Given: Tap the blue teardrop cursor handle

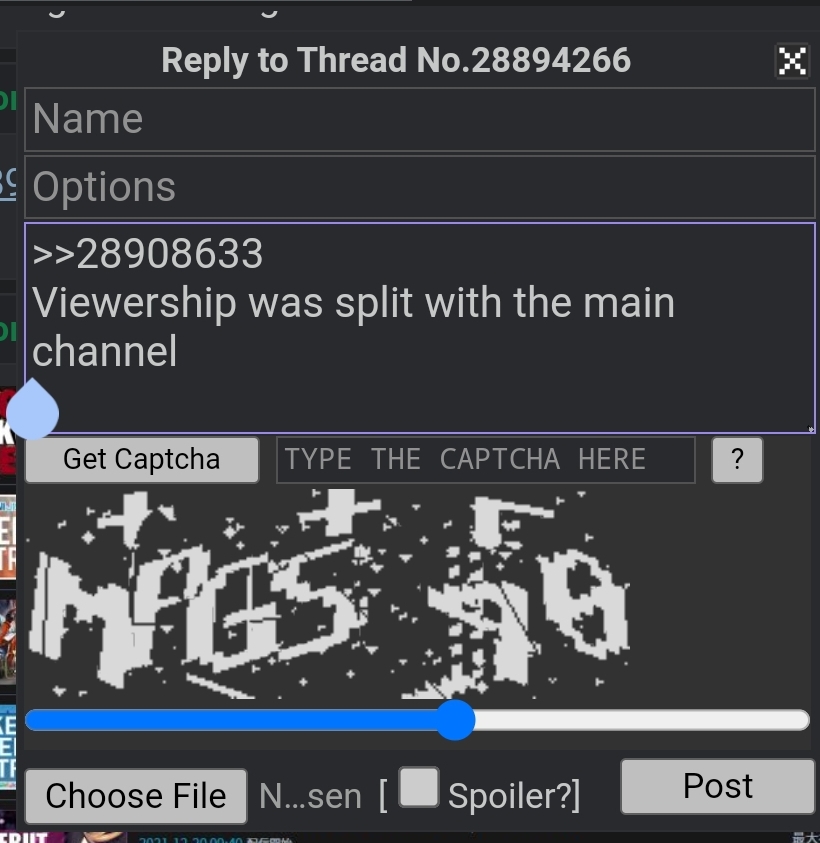Looking at the screenshot, I should [x=33, y=409].
